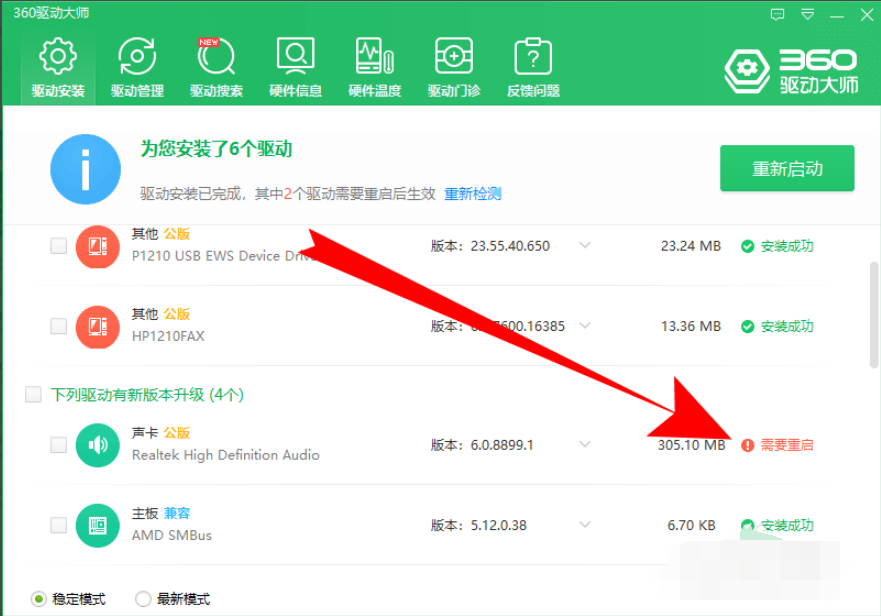Image resolution: width=881 pixels, height=616 pixels.
Task: Click the 下列驱动有新版本升级 (4个) heading
Action: (147, 395)
